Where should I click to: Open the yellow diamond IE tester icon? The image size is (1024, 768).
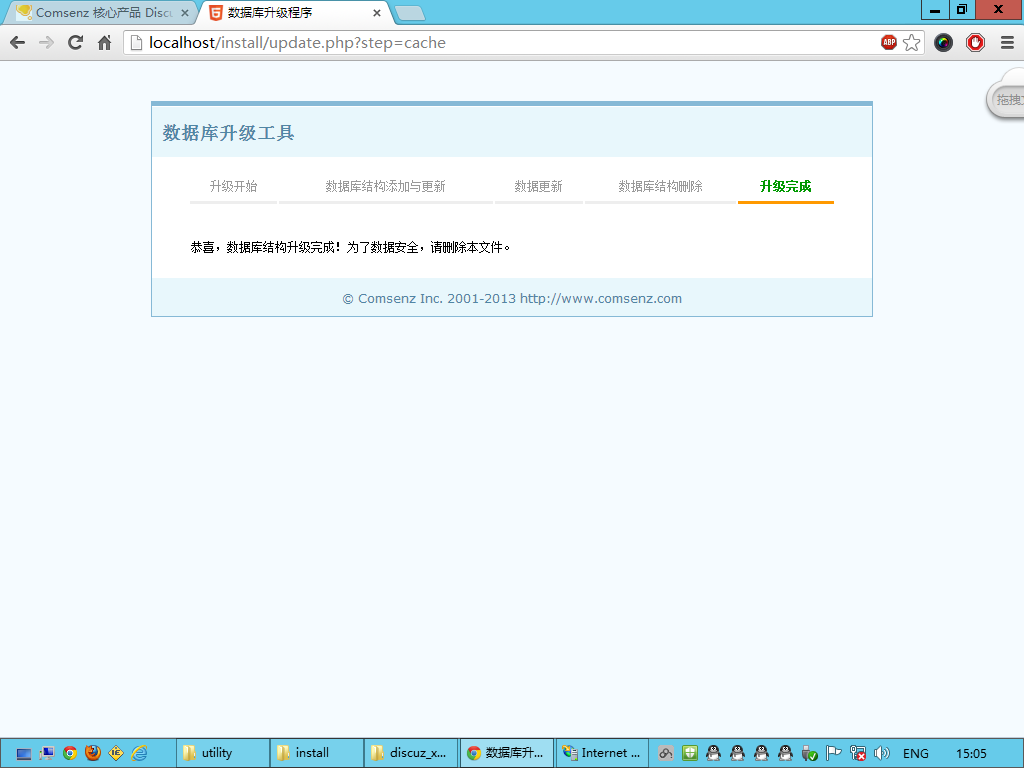116,752
